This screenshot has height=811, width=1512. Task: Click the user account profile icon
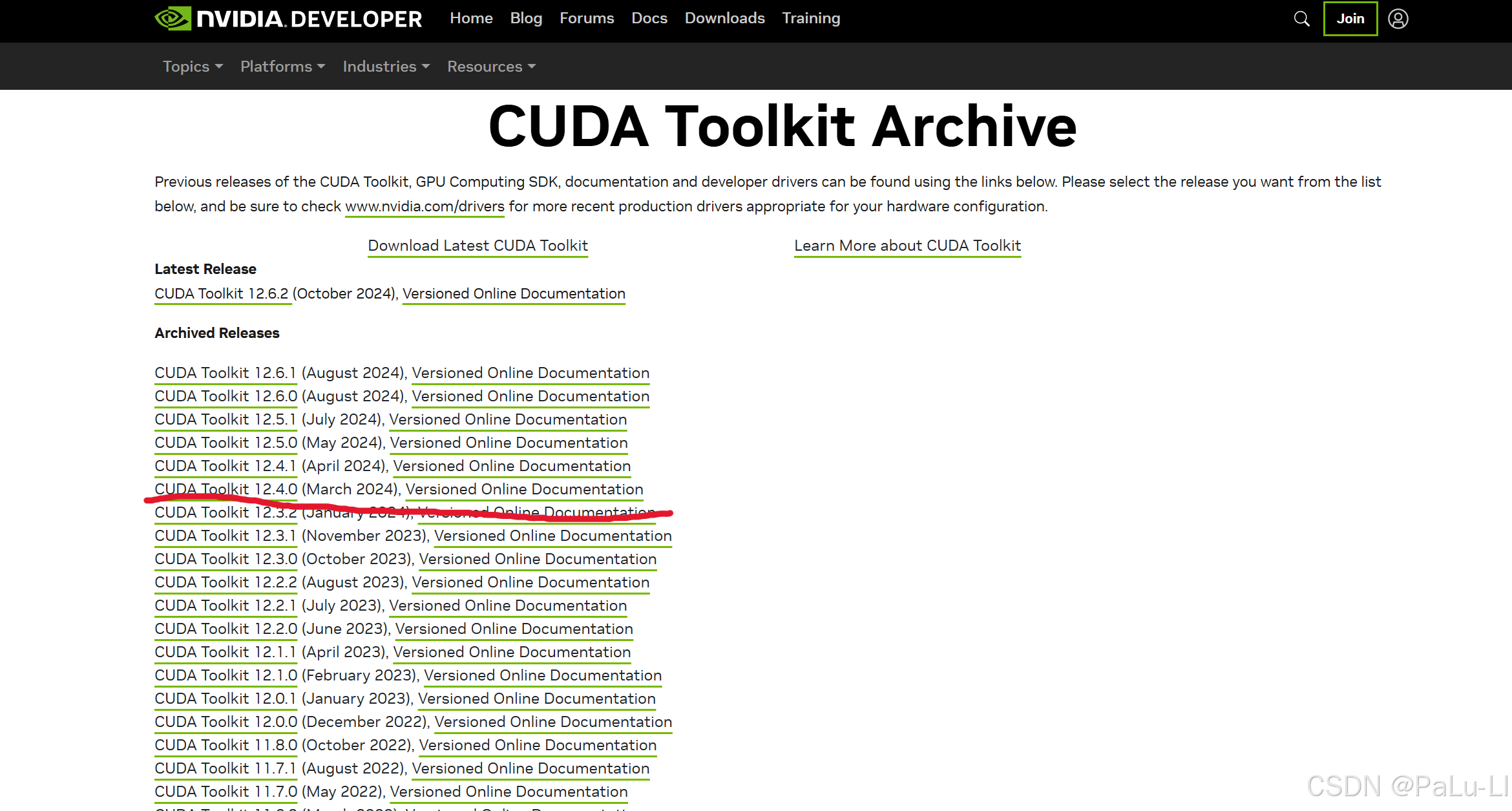(1398, 19)
